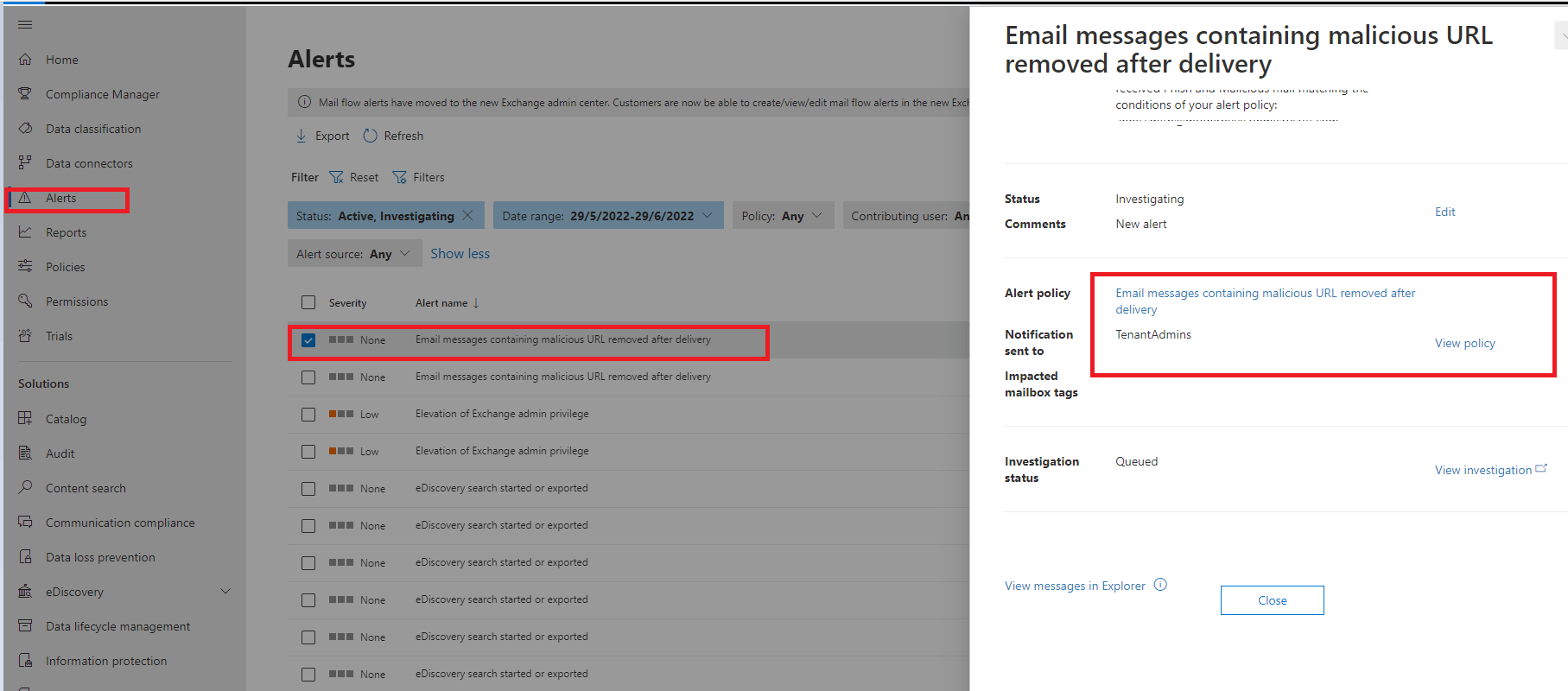The image size is (1568, 691).
Task: Click the View policy link
Action: [x=1464, y=343]
